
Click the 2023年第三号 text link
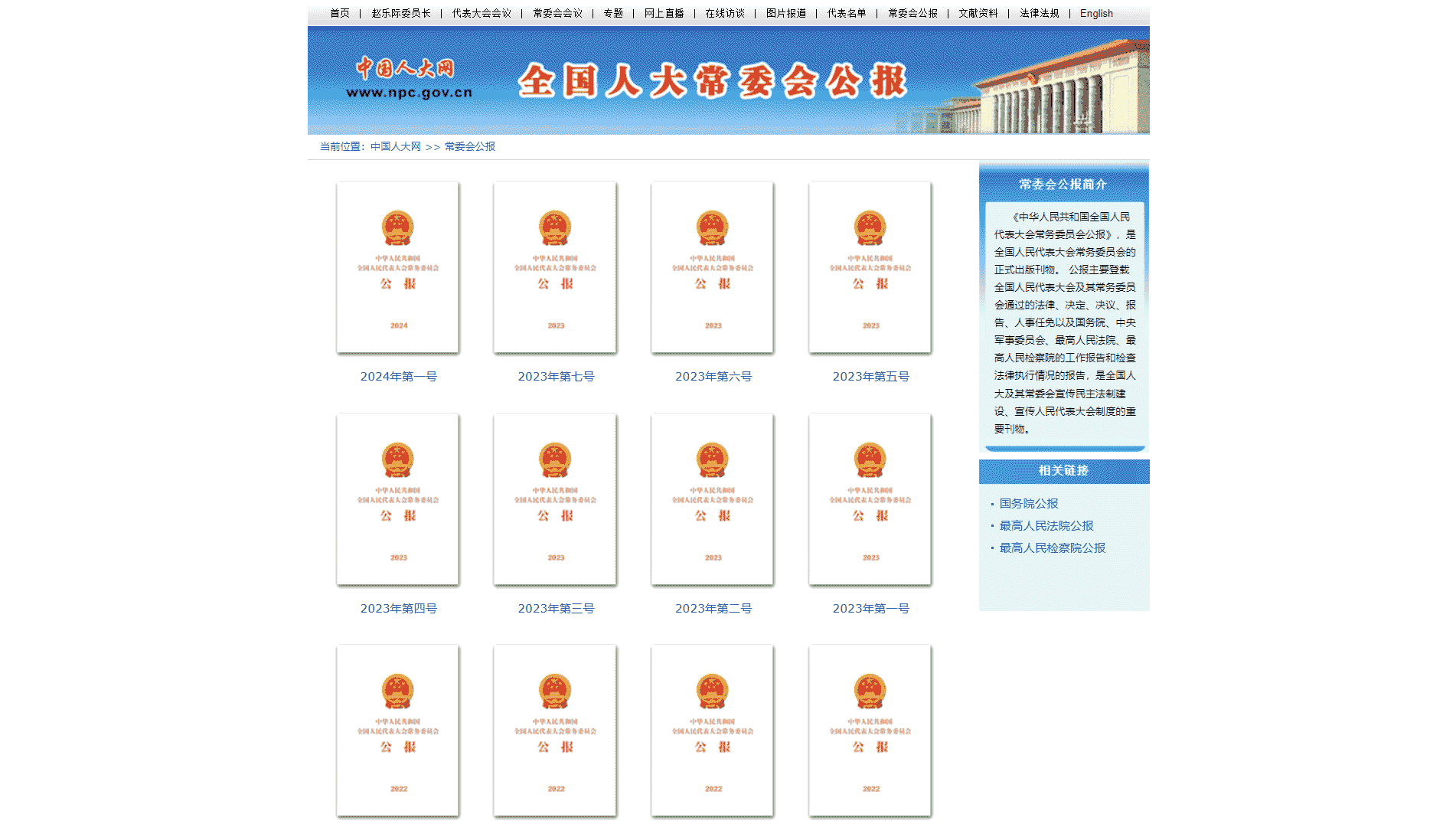point(557,608)
